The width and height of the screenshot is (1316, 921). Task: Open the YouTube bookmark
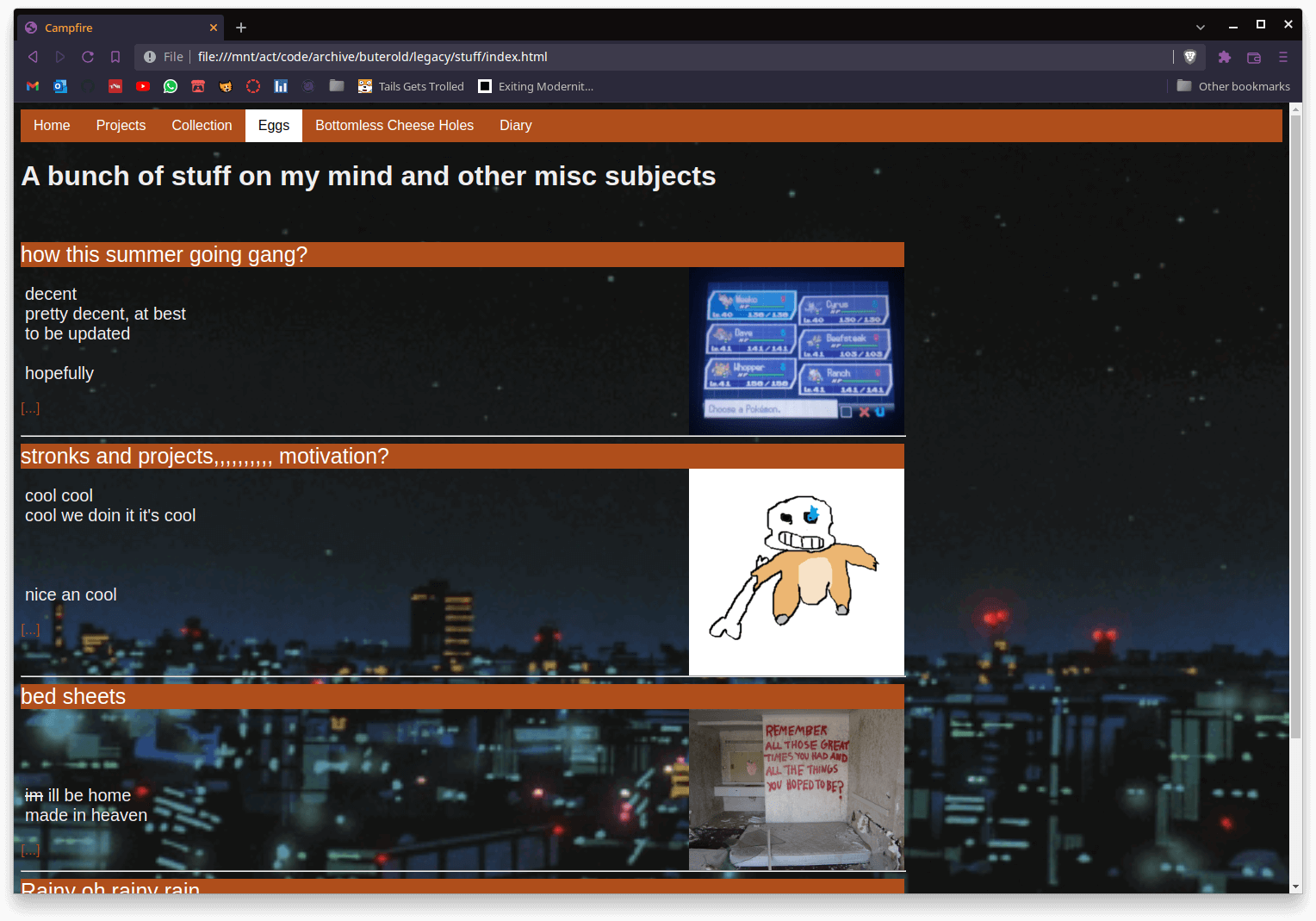pos(143,86)
